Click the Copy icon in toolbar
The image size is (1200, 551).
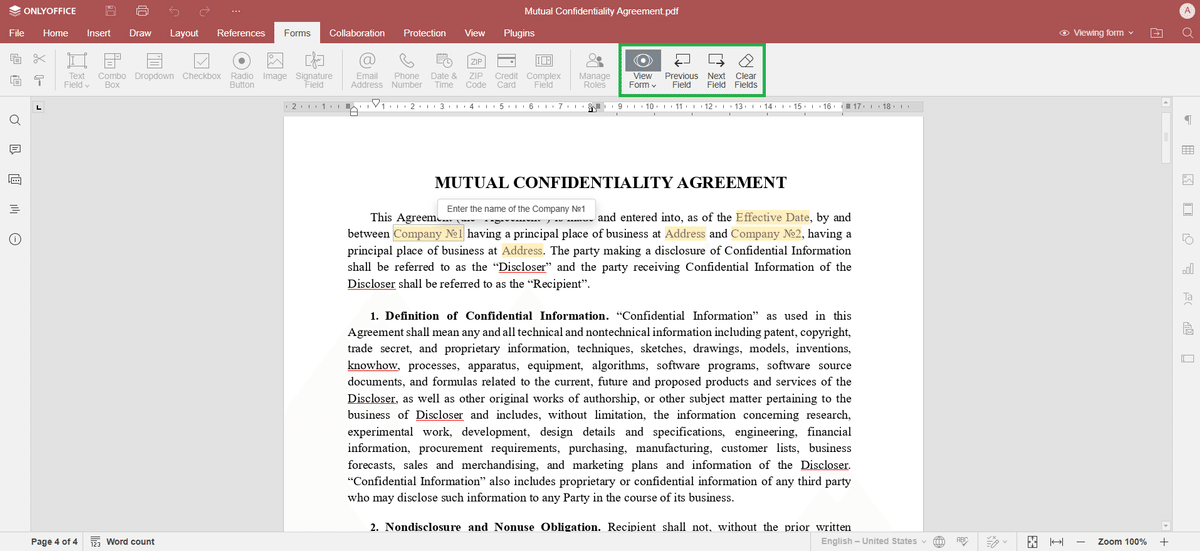[16, 60]
